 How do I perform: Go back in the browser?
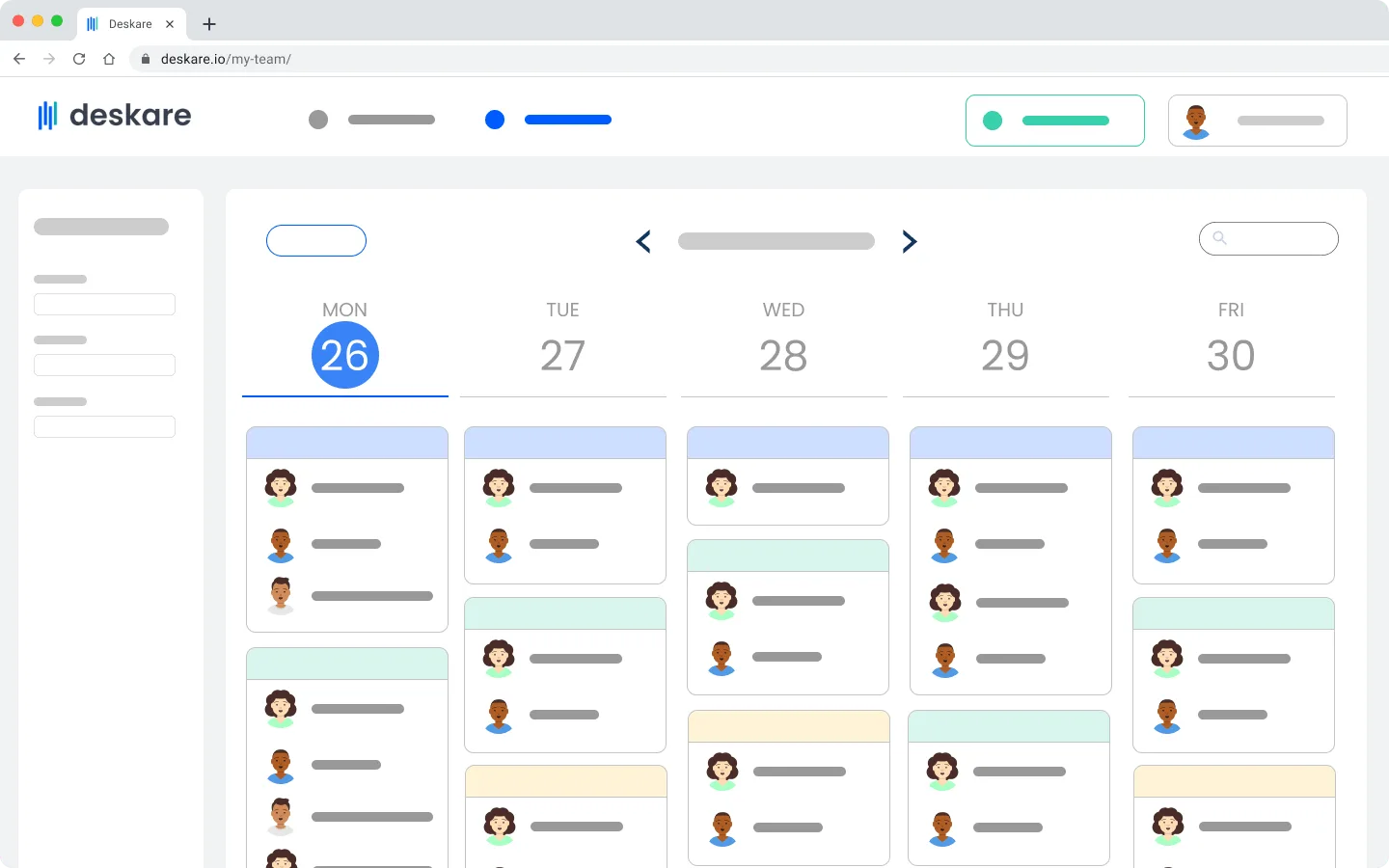pos(19,59)
